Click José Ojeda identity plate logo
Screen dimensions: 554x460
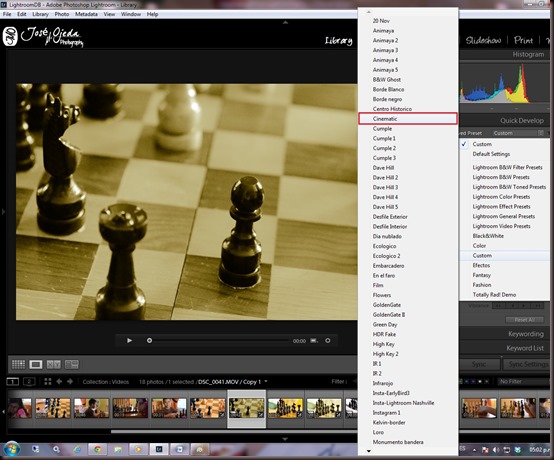(x=43, y=36)
